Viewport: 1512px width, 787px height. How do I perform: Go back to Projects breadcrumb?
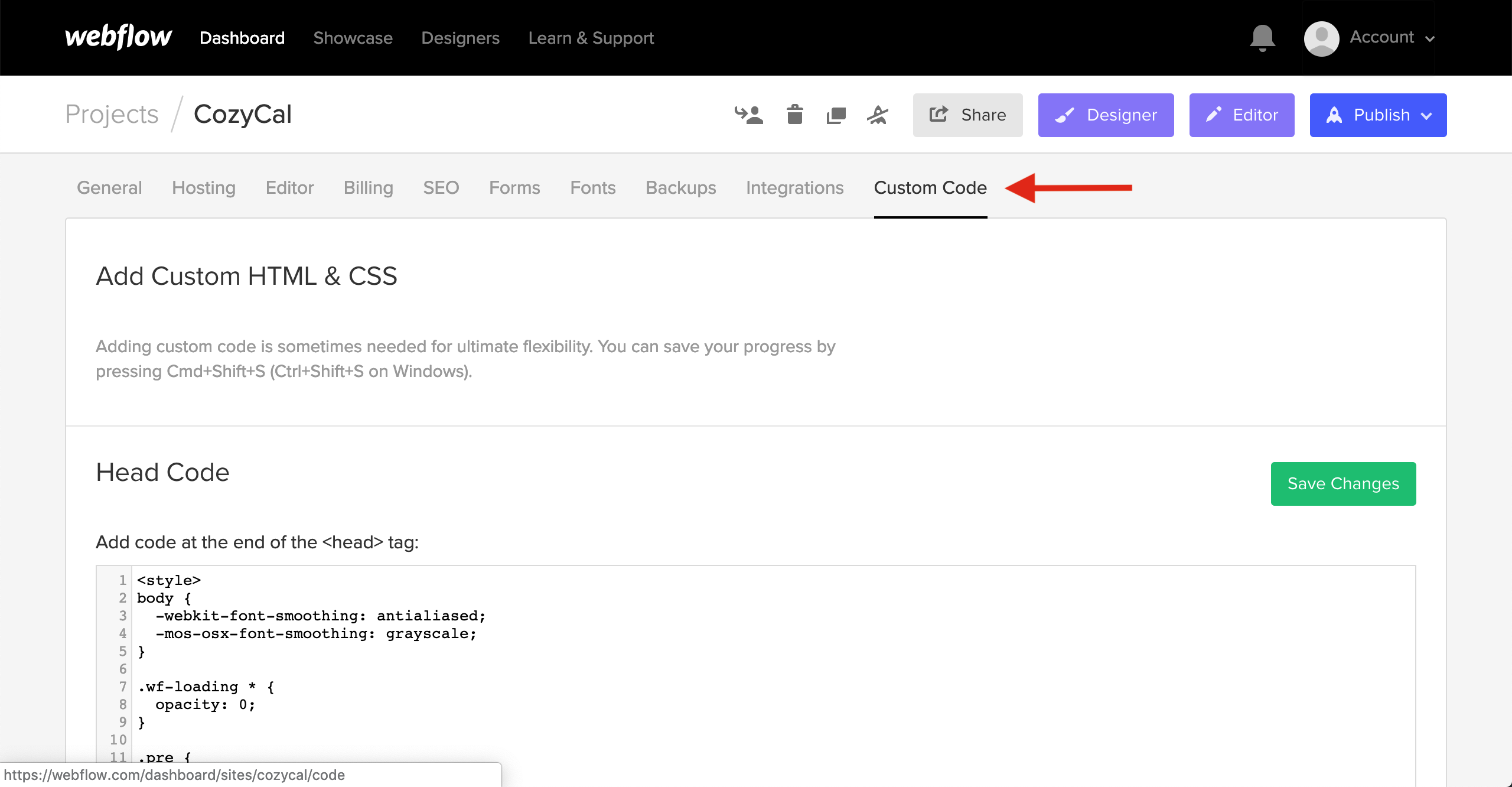click(112, 114)
